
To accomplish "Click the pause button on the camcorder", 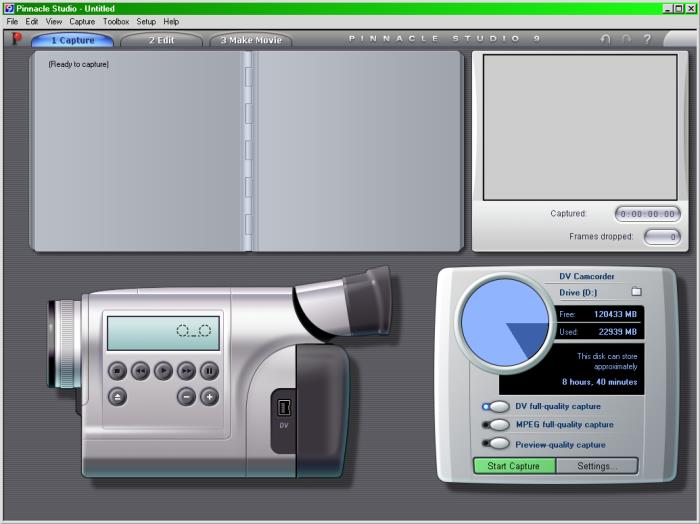I will pos(209,370).
